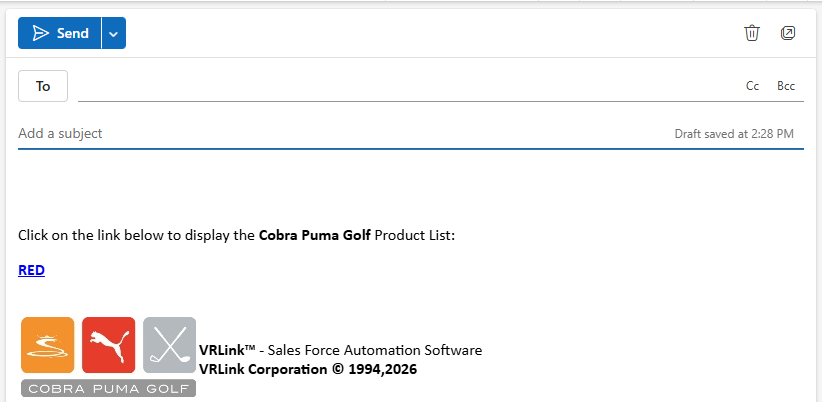Click the COBRA PUMA GOLF banner label
This screenshot has width=822, height=402.
tap(109, 389)
